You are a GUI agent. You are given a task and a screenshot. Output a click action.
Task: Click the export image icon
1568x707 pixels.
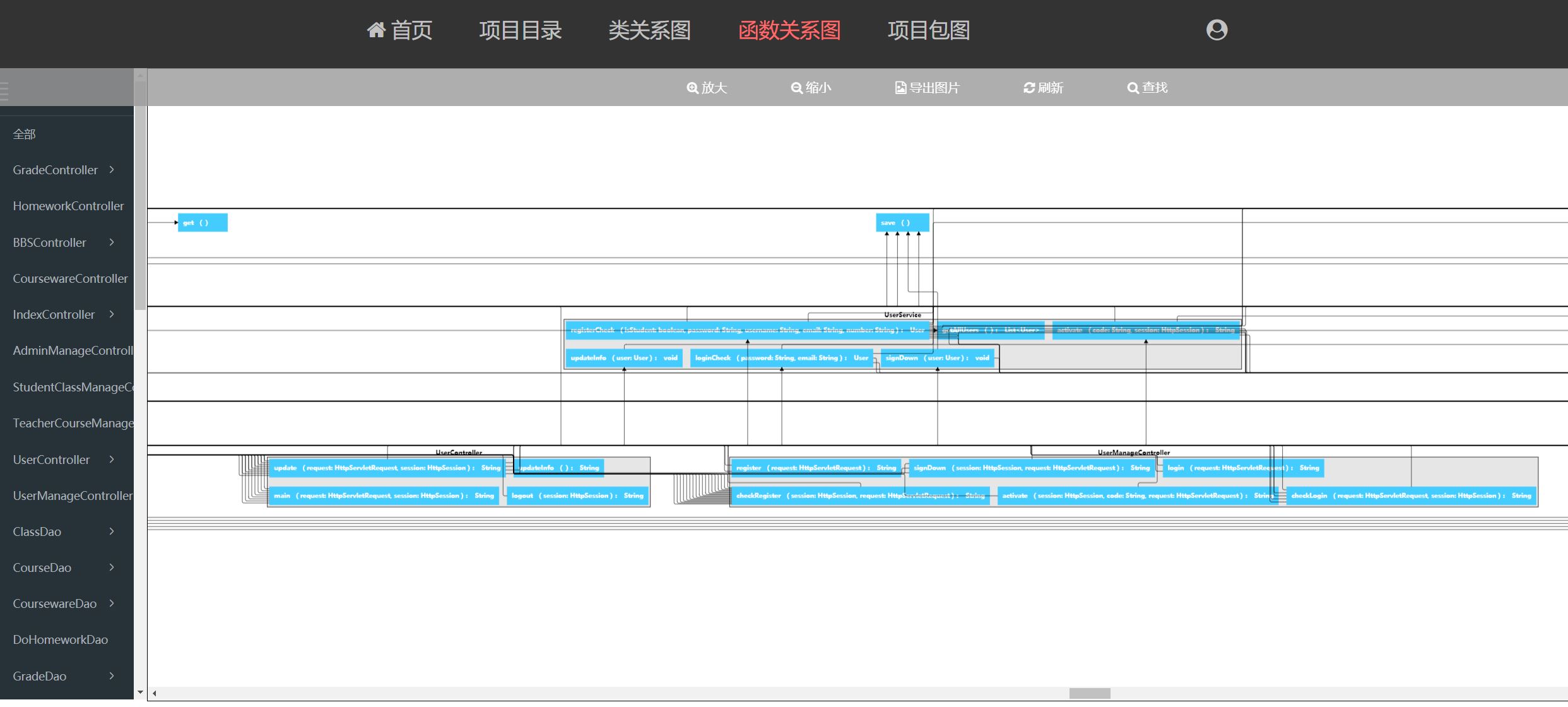900,88
